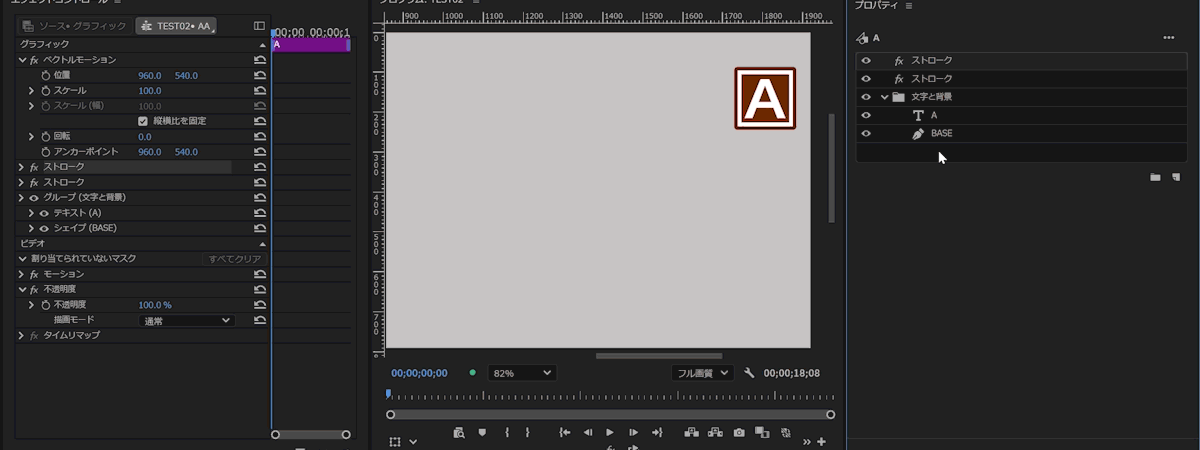This screenshot has width=1200, height=450.
Task: Reset the ベクトルモーション effect
Action: click(260, 60)
